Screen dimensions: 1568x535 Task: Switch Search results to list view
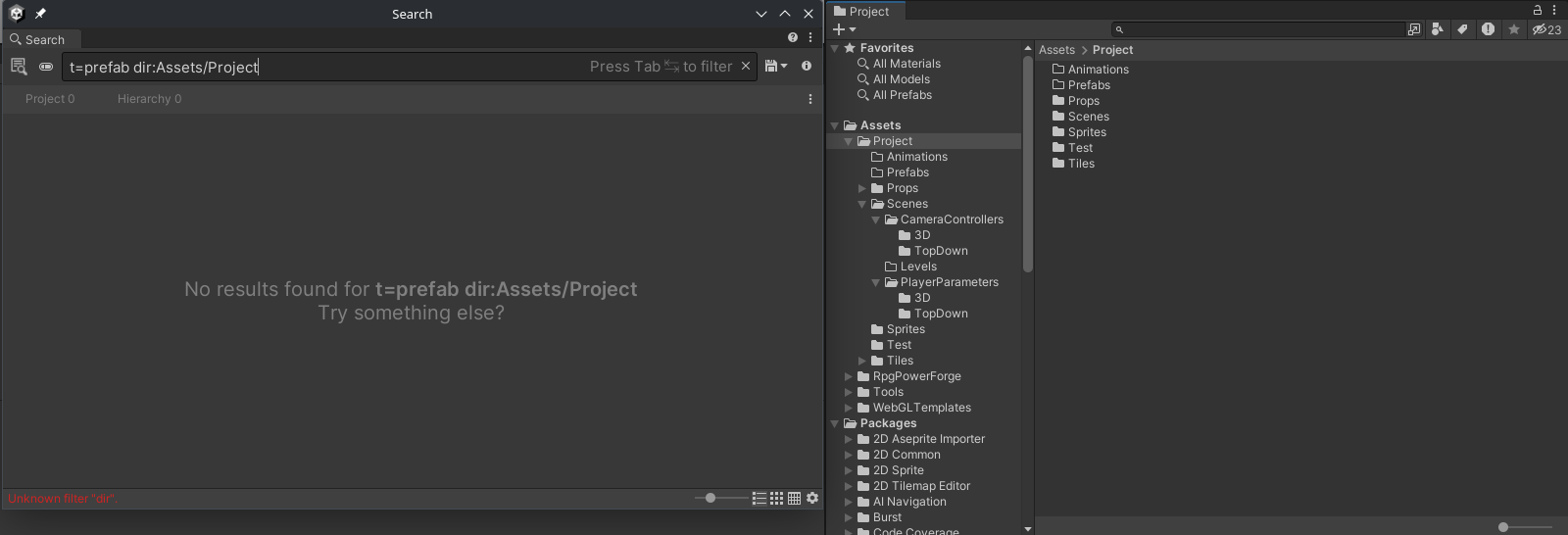coord(759,499)
